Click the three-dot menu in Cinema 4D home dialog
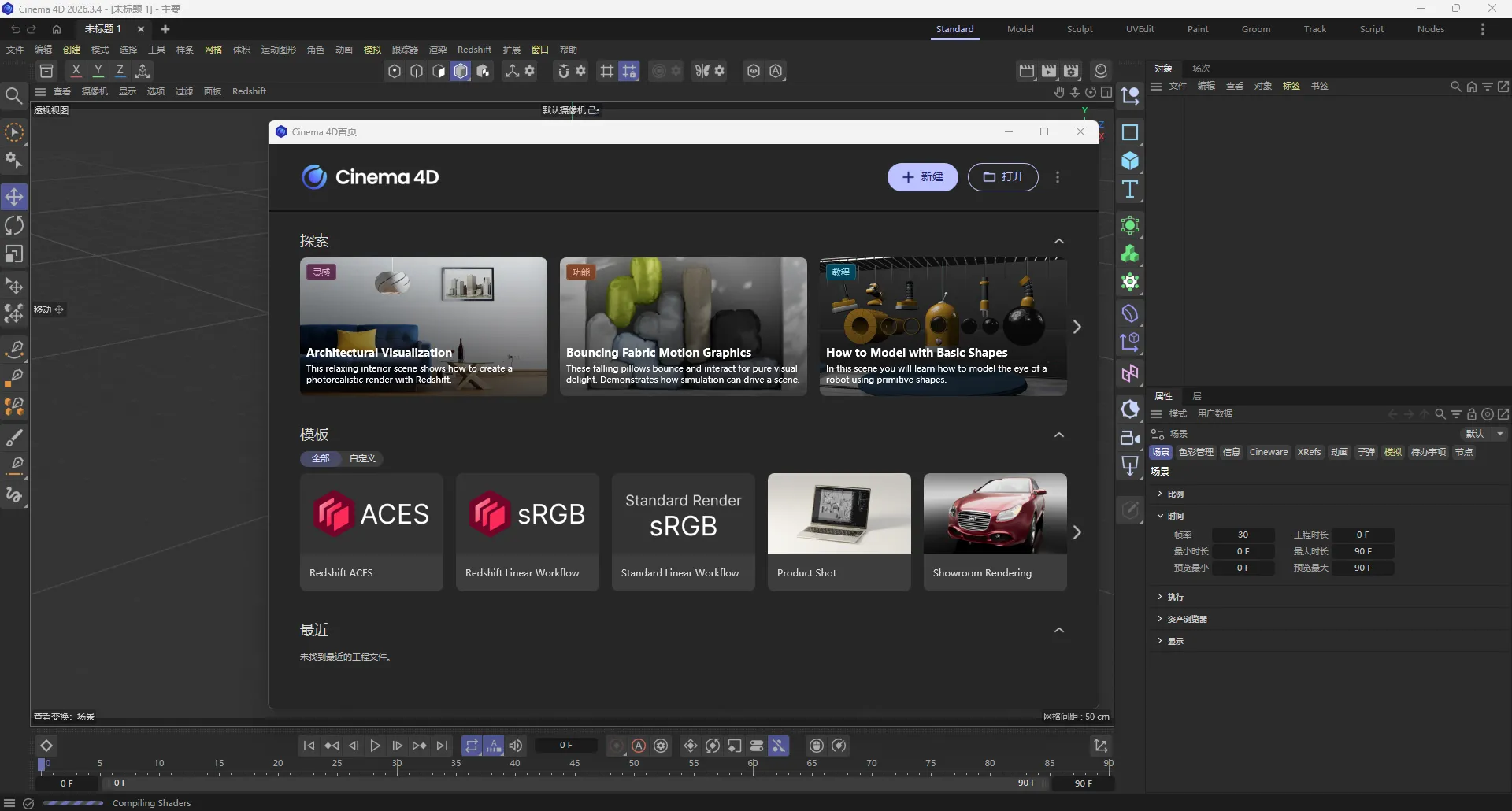Viewport: 1512px width, 811px height. 1058,177
